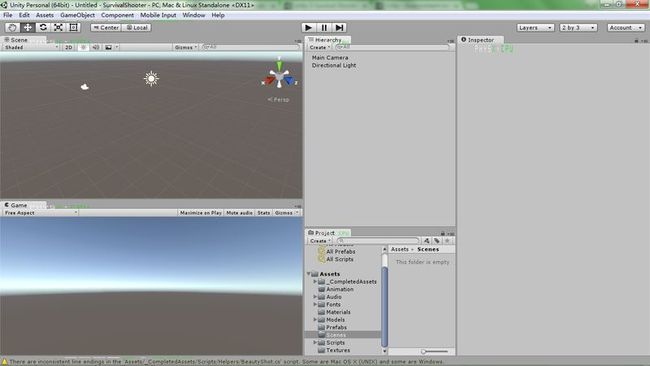The image size is (650, 366).
Task: Open the Account dropdown
Action: tap(626, 28)
